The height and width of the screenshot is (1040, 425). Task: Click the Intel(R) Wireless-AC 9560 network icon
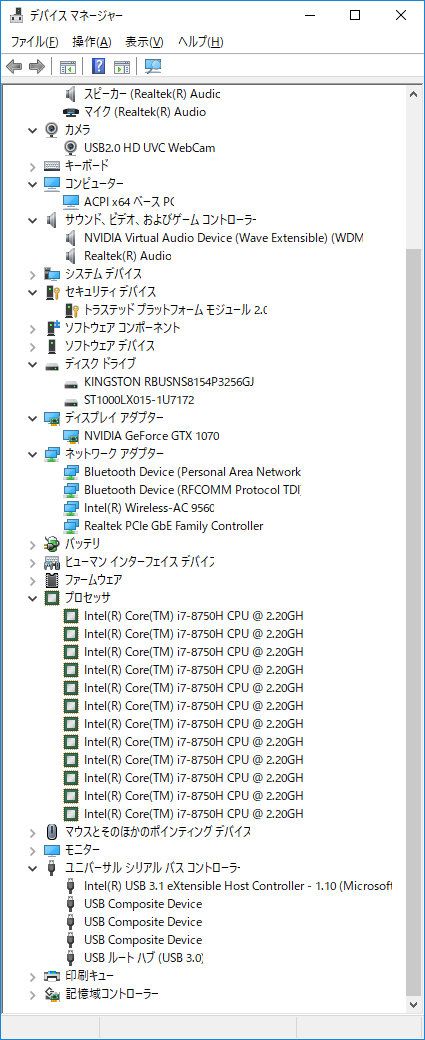tap(71, 508)
